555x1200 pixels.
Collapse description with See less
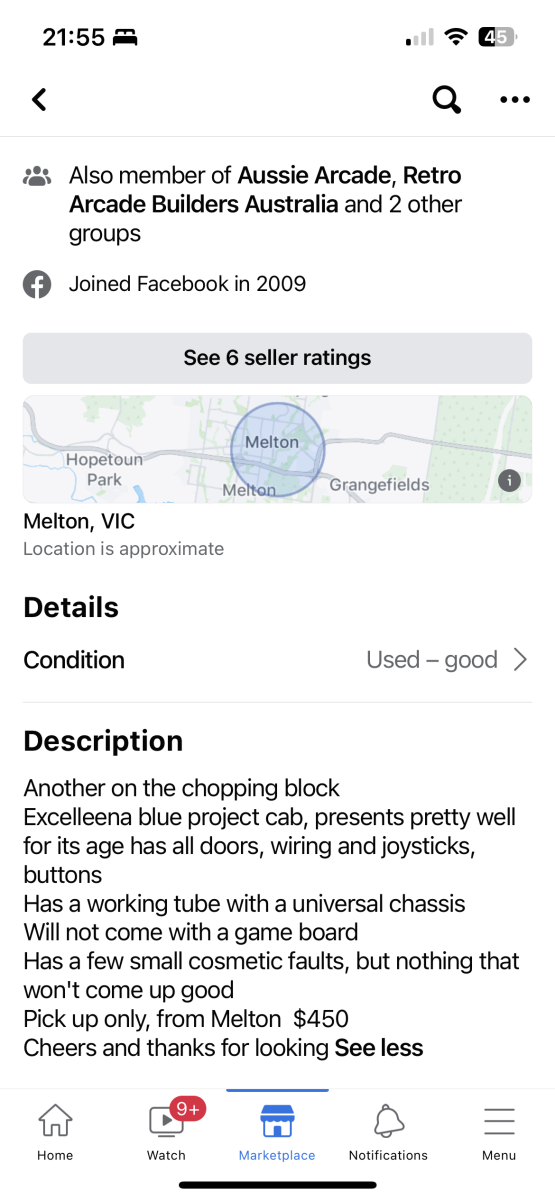click(x=379, y=1048)
